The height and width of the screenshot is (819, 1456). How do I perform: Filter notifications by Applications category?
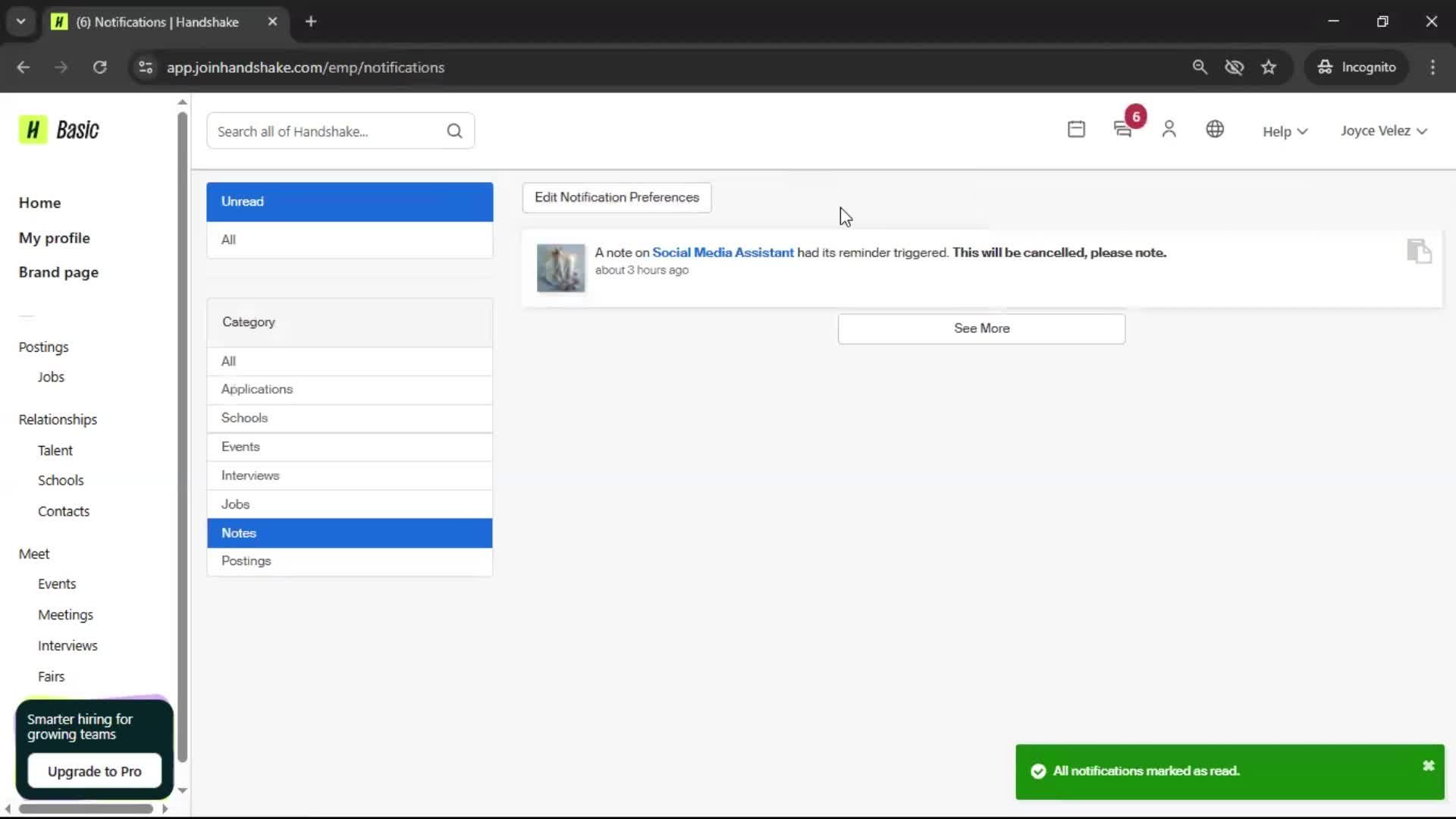point(350,390)
